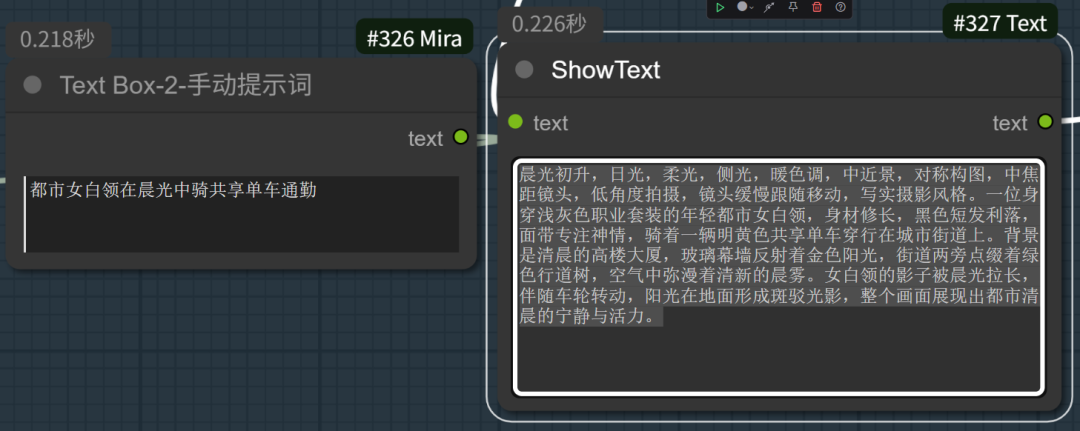The image size is (1080, 431).
Task: Delete node using red trash icon
Action: [x=817, y=7]
